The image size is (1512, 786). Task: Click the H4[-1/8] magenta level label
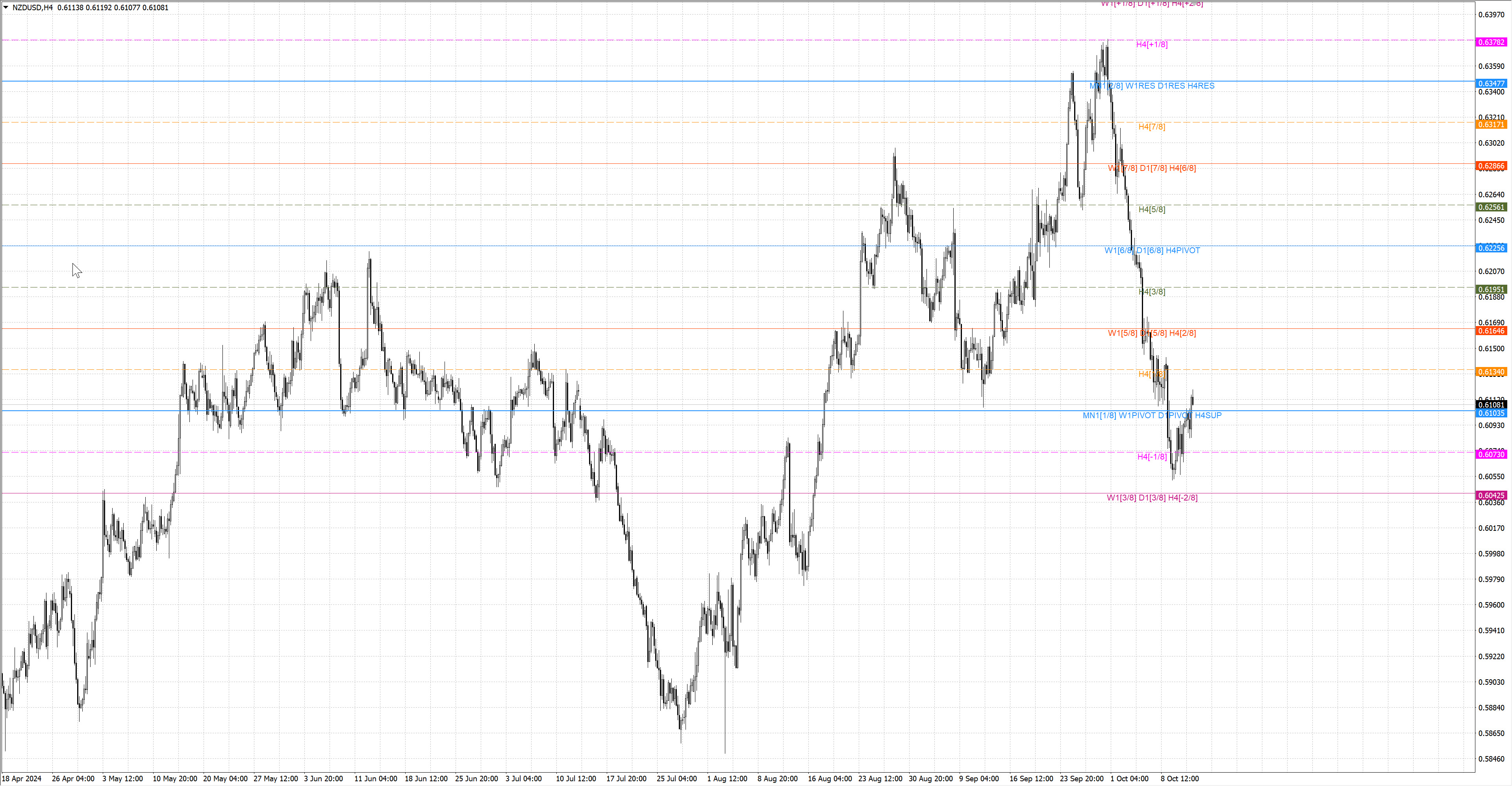(1152, 457)
